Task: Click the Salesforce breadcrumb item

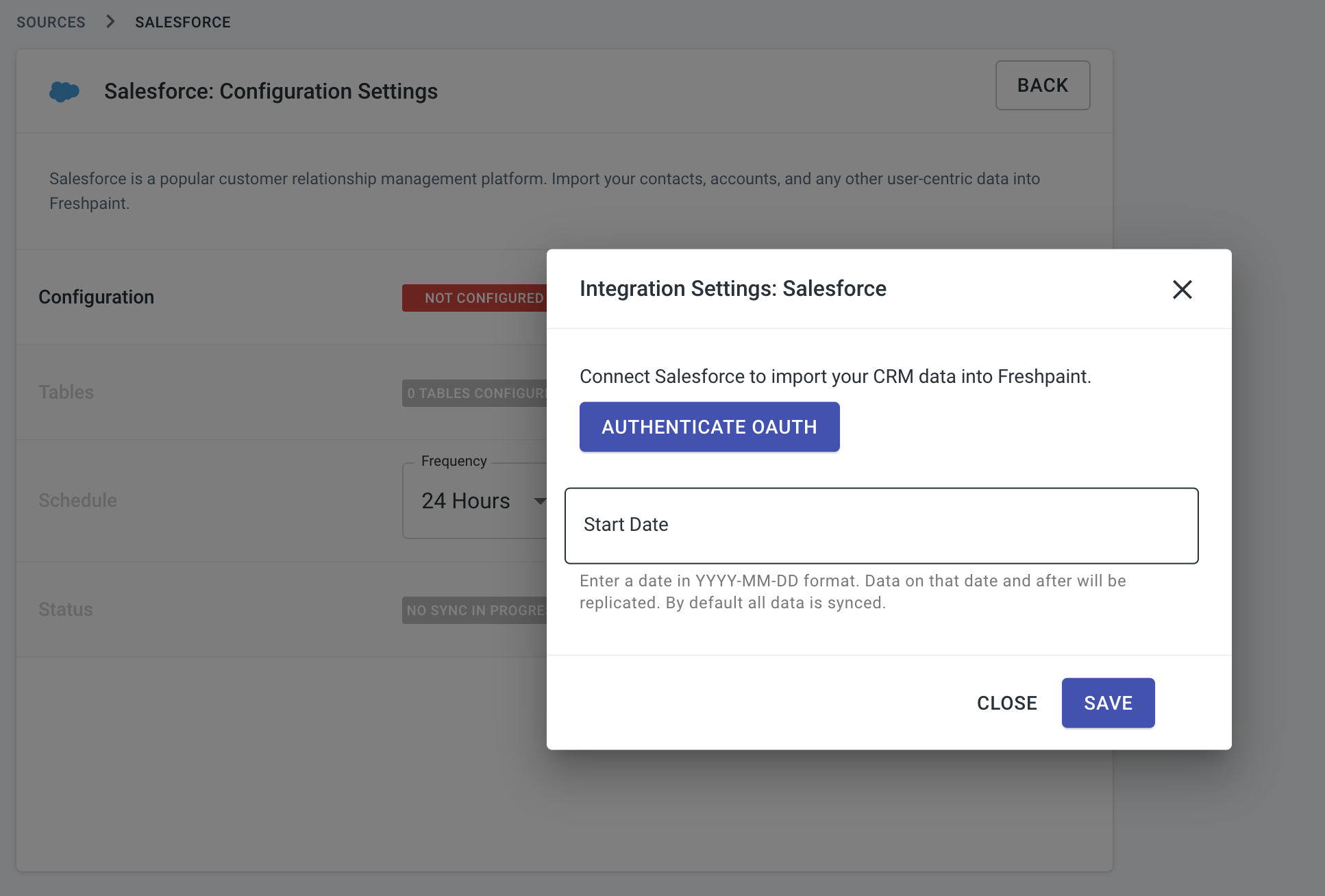Action: pos(183,22)
